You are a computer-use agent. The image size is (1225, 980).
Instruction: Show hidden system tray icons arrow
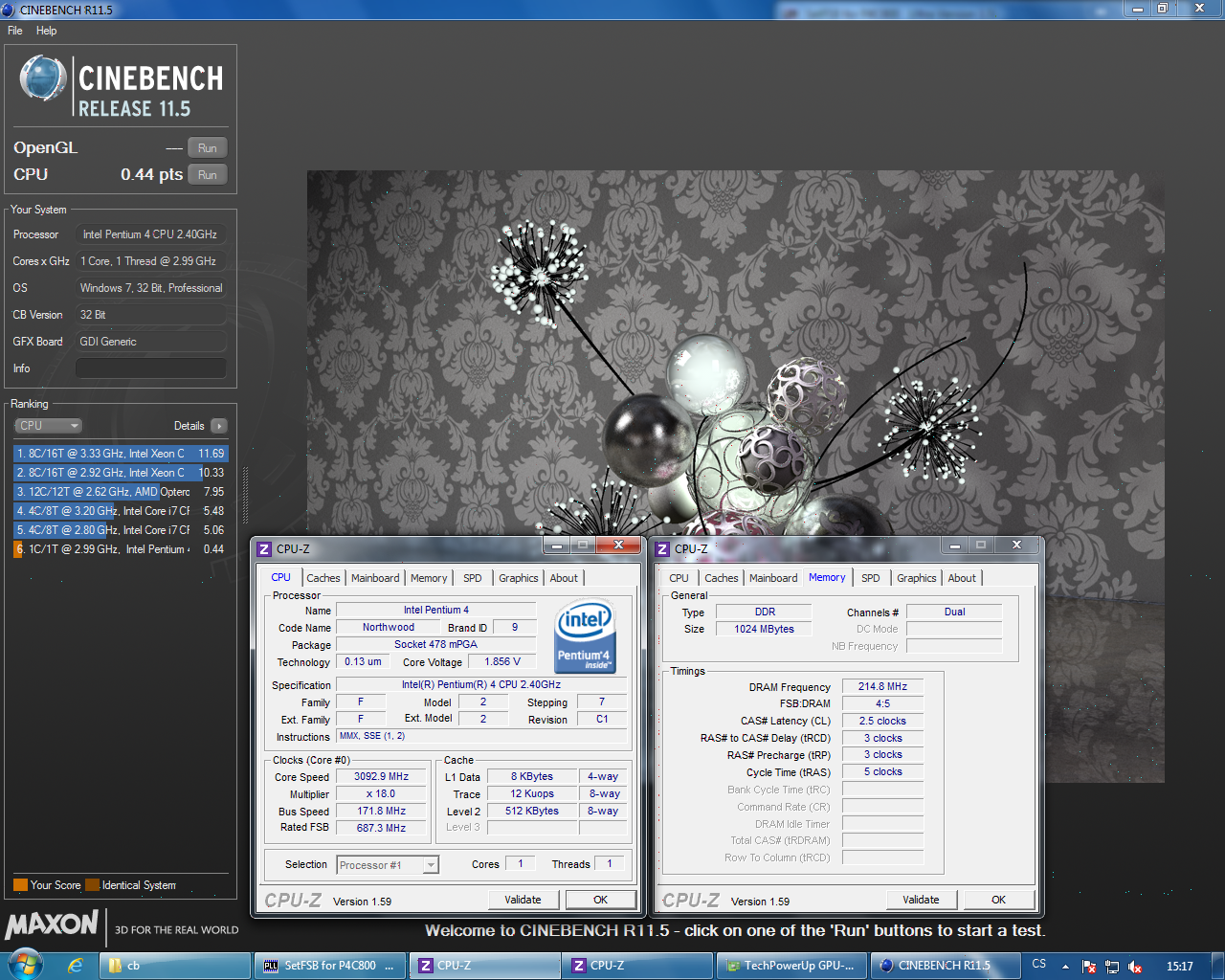coord(1065,966)
